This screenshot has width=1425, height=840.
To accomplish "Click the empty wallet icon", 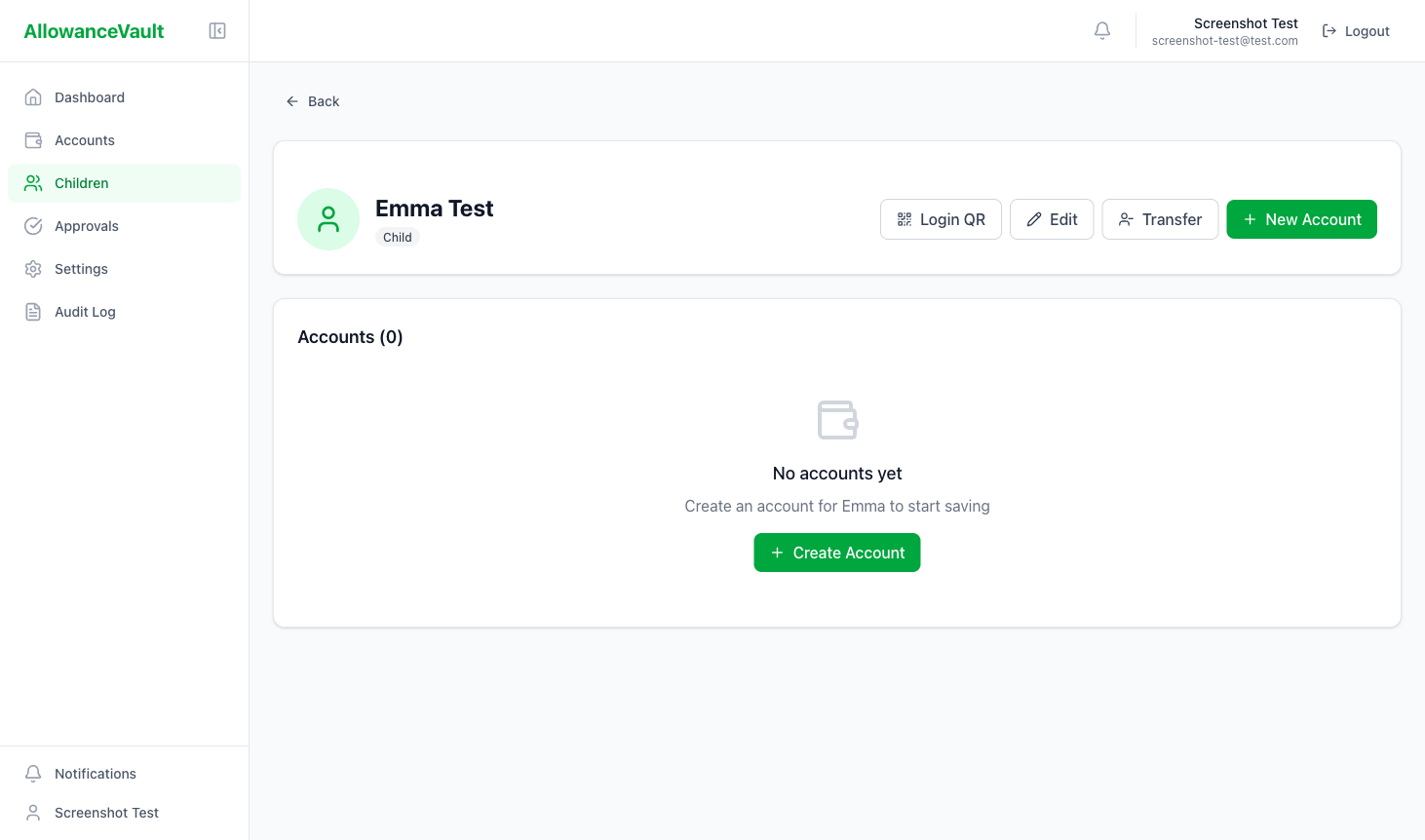I will click(837, 420).
